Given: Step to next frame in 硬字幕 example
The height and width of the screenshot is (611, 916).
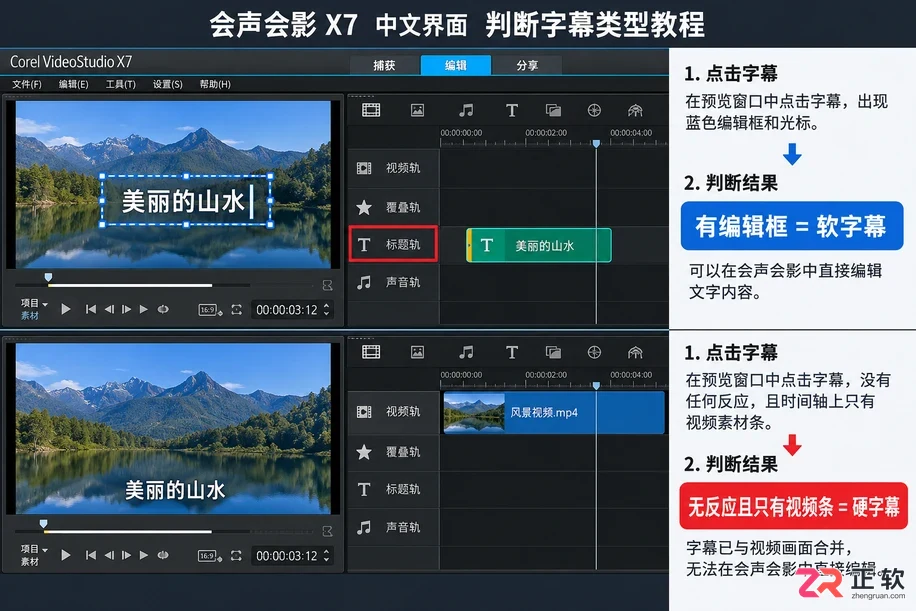Looking at the screenshot, I should click(126, 555).
